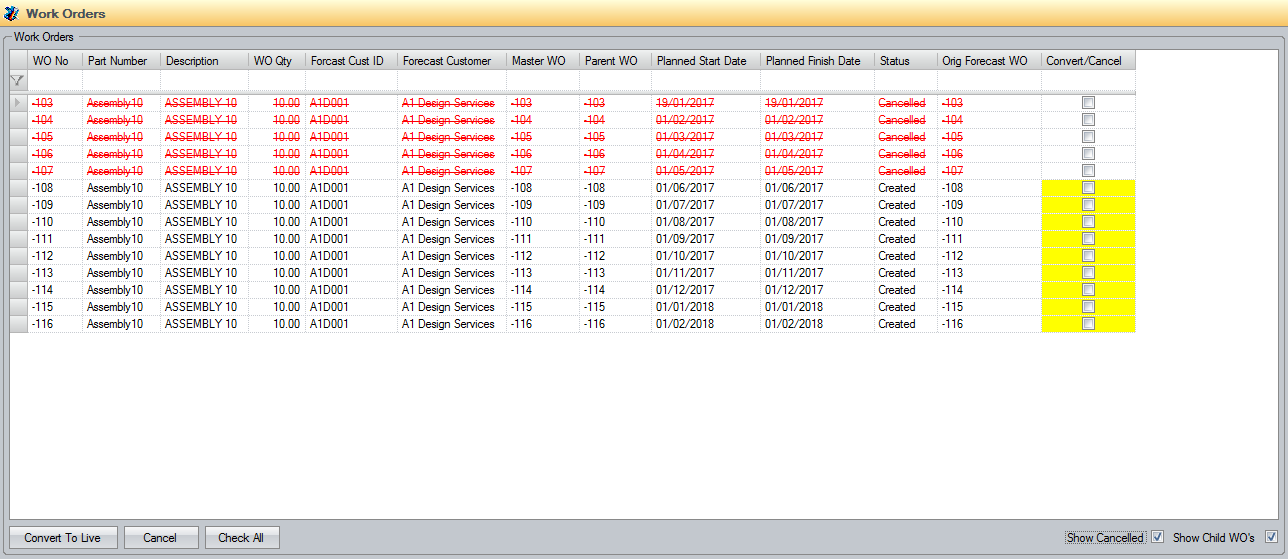Viewport: 1288px width, 559px height.
Task: Click the Planned Start Date filter cell
Action: click(x=706, y=80)
